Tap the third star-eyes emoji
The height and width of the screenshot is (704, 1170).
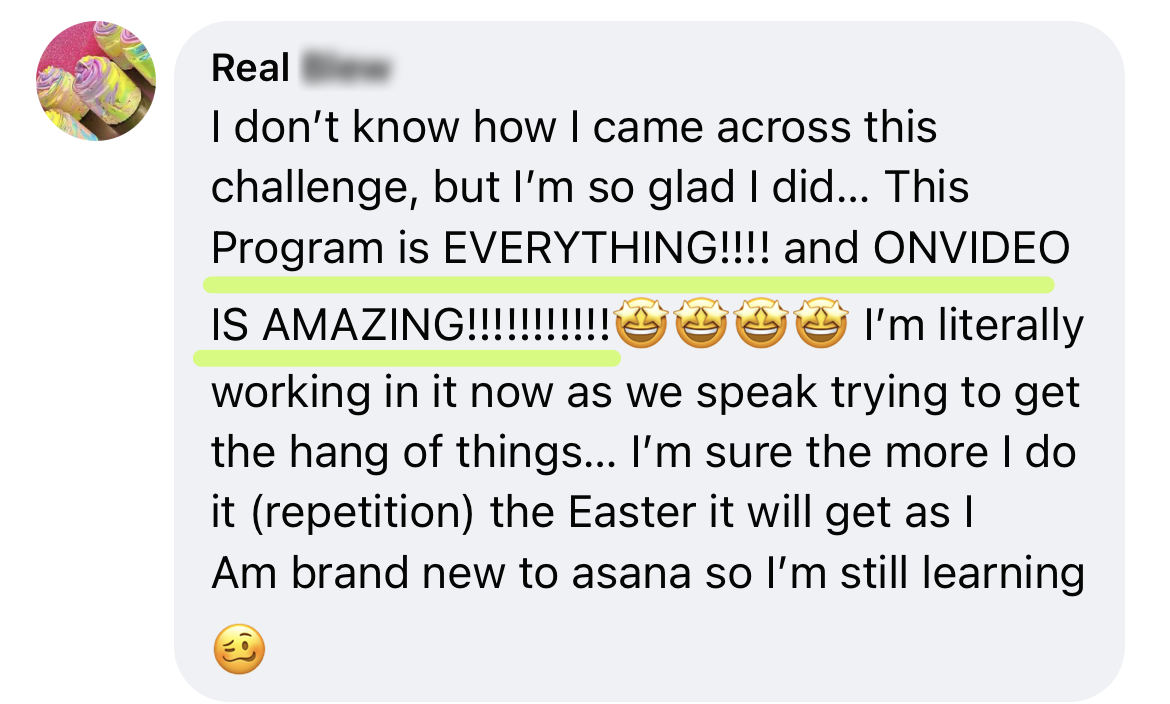(x=761, y=323)
